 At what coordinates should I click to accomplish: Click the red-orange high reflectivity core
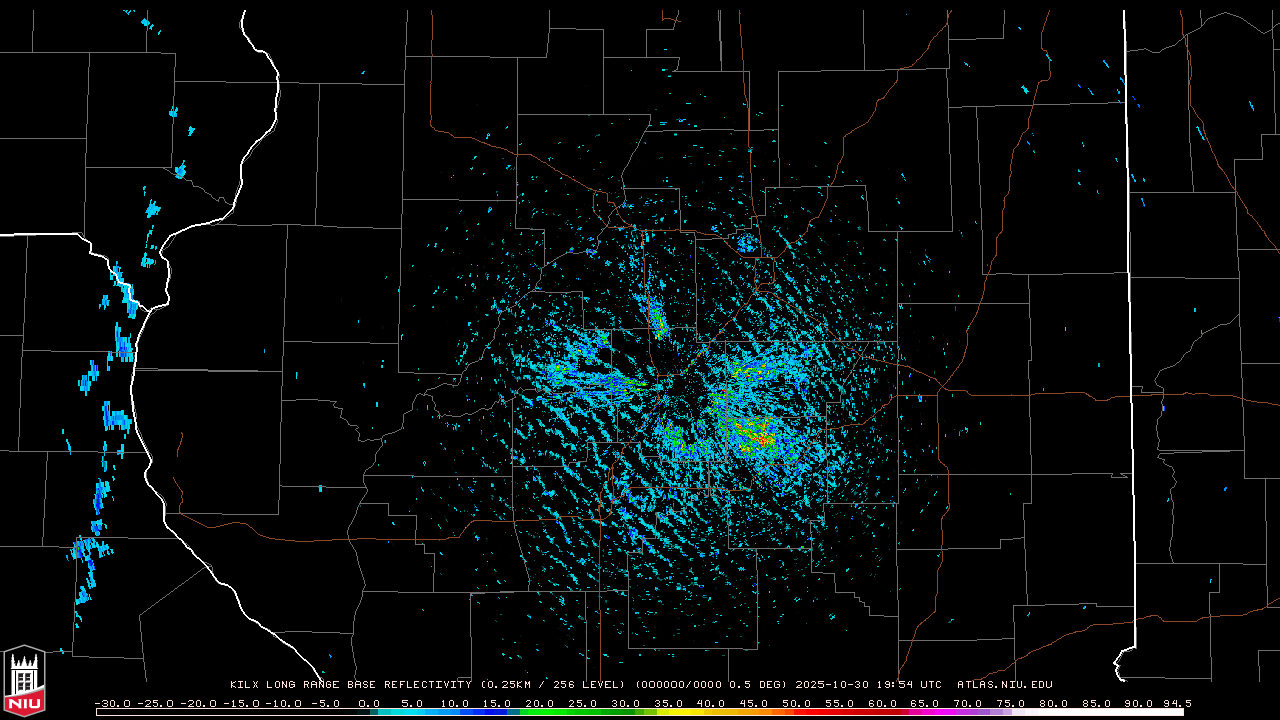[762, 439]
